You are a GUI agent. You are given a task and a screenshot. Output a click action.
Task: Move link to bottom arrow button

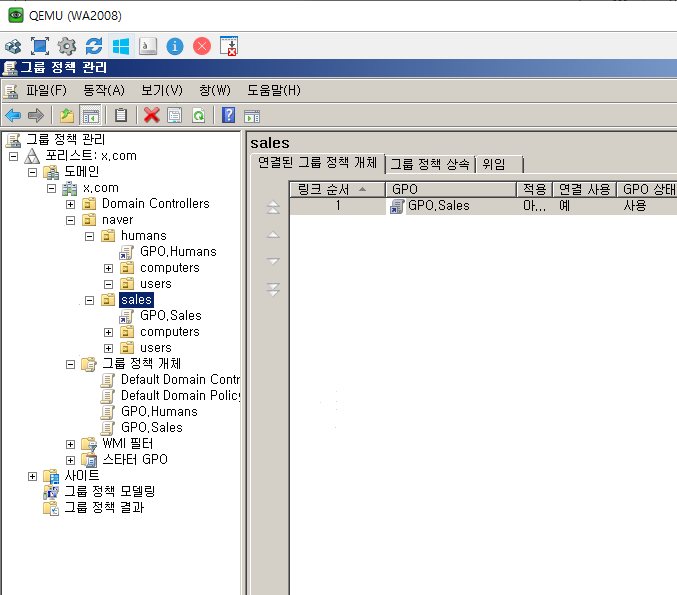(x=273, y=289)
